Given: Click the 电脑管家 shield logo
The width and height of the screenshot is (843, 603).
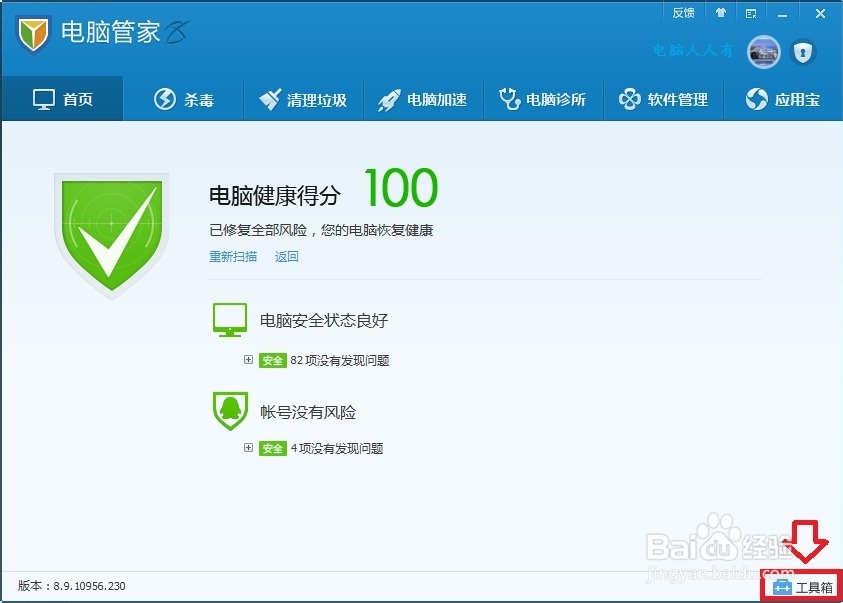Looking at the screenshot, I should pos(33,34).
